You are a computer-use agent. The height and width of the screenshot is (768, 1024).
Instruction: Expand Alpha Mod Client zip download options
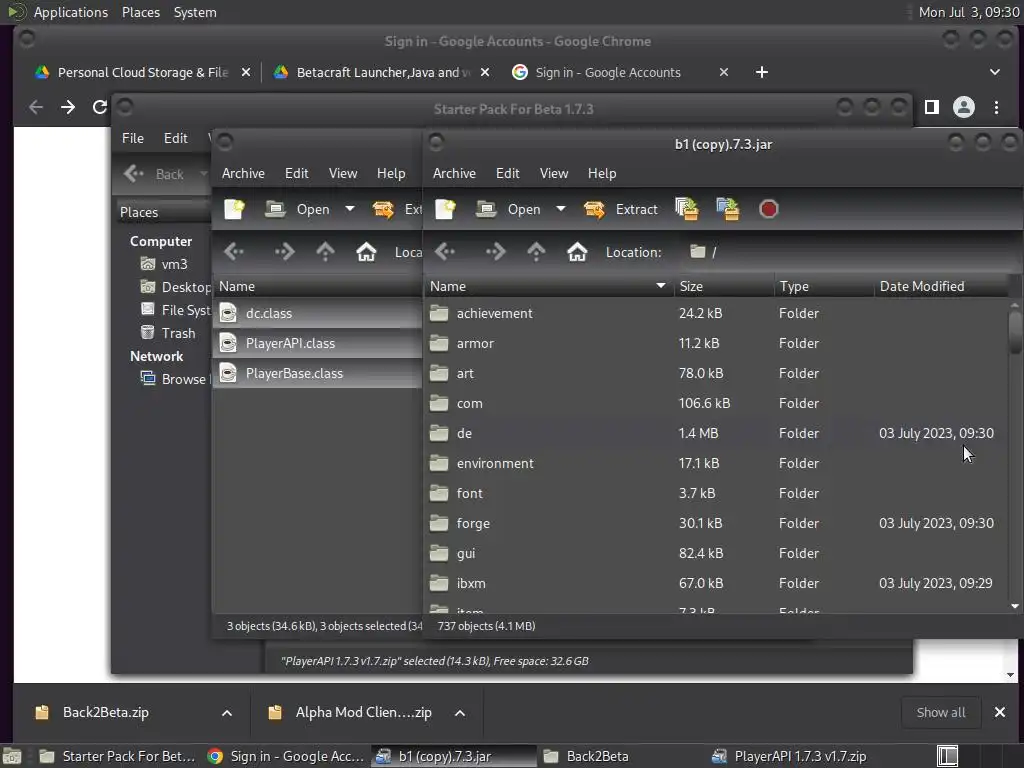tap(460, 712)
